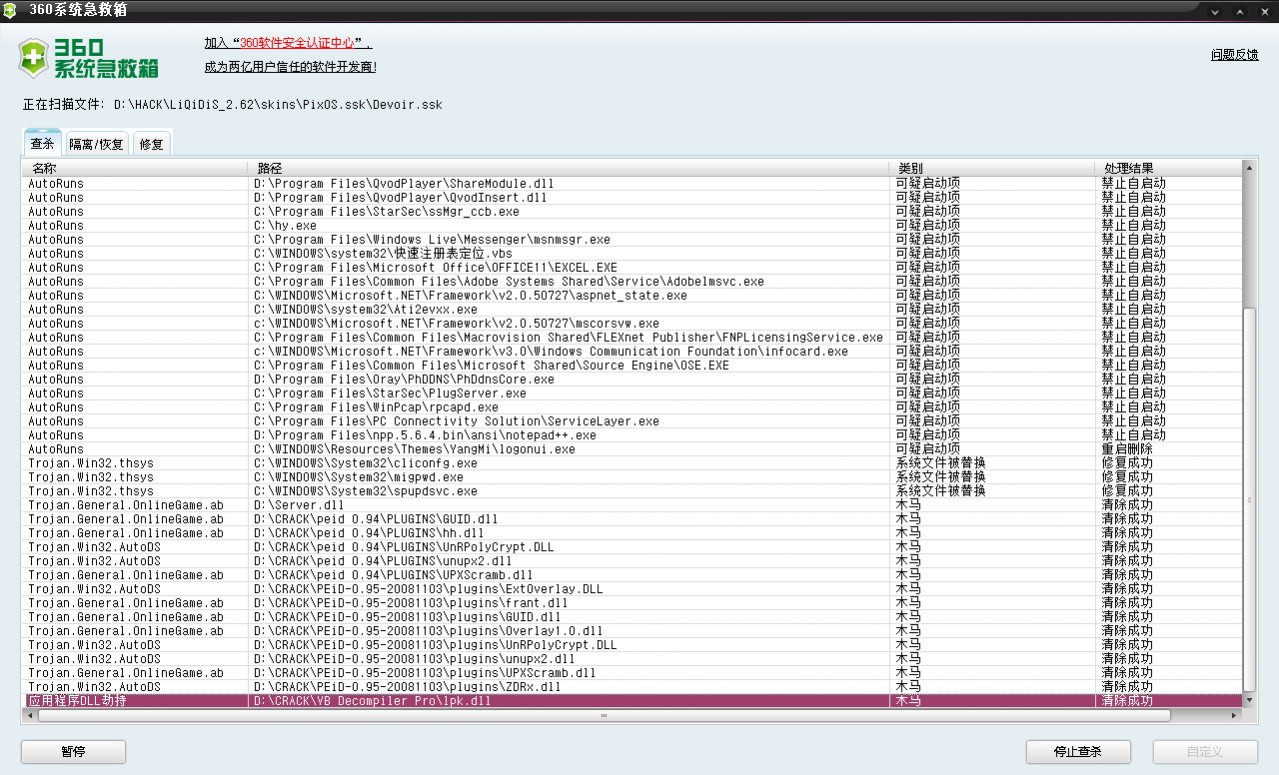Image resolution: width=1279 pixels, height=775 pixels.
Task: Click the 360 shield icon in title bar
Action: point(10,10)
